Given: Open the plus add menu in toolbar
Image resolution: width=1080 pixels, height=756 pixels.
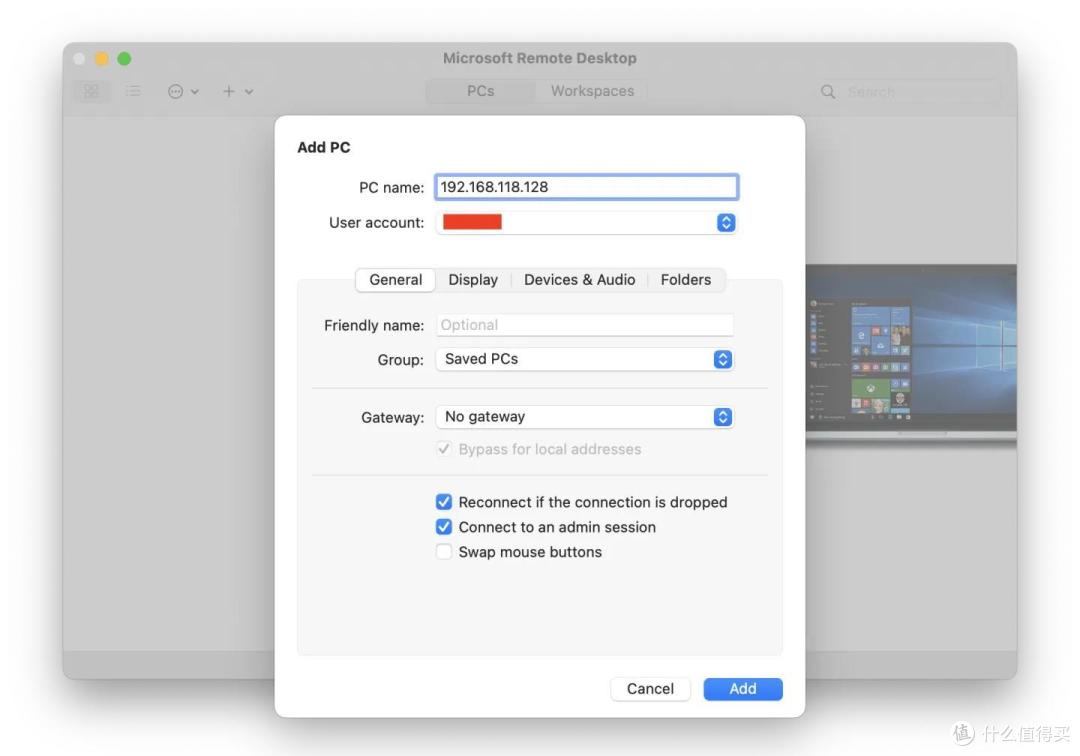Looking at the screenshot, I should [x=237, y=91].
